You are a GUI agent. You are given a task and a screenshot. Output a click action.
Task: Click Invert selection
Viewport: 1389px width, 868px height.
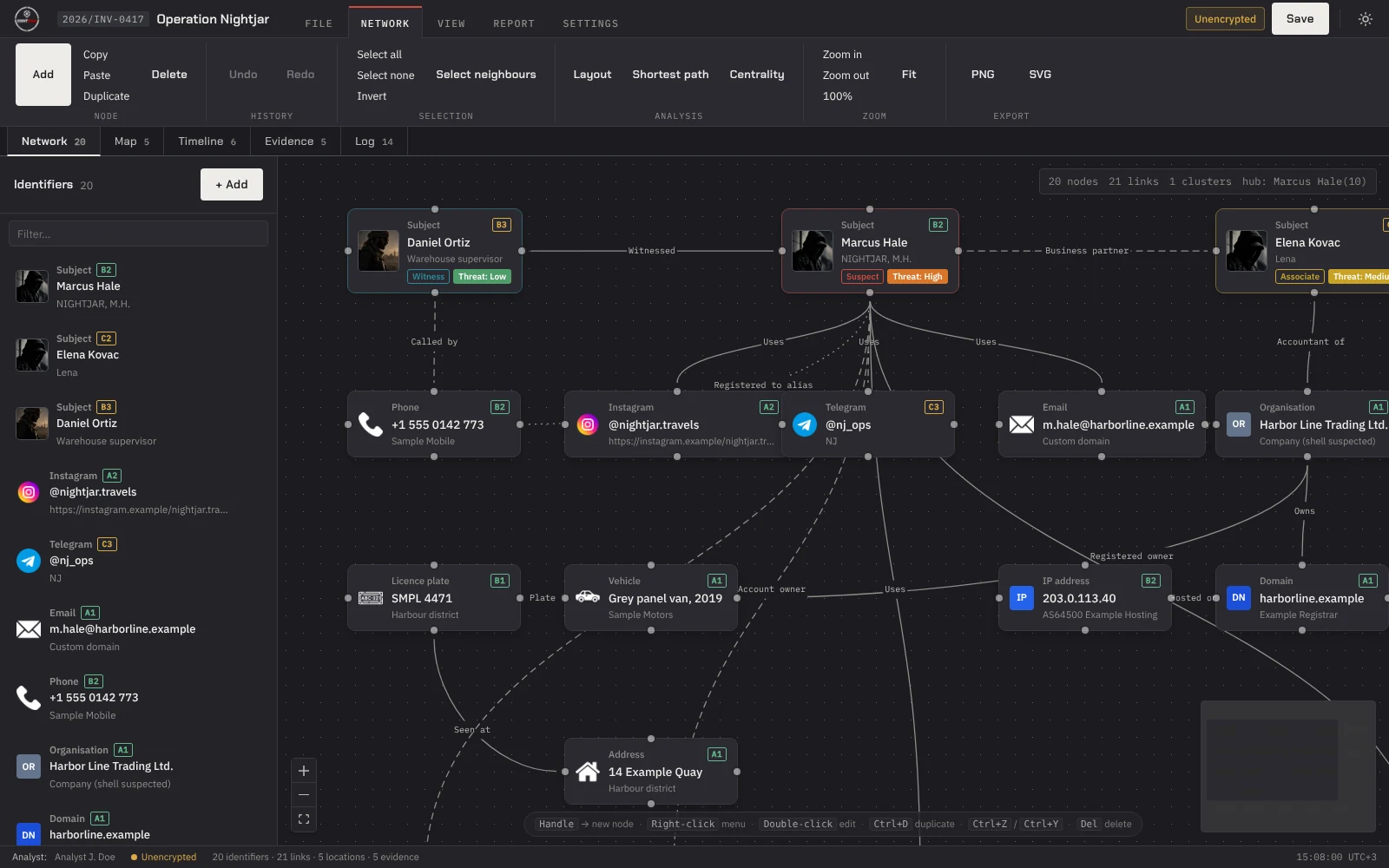(x=372, y=96)
